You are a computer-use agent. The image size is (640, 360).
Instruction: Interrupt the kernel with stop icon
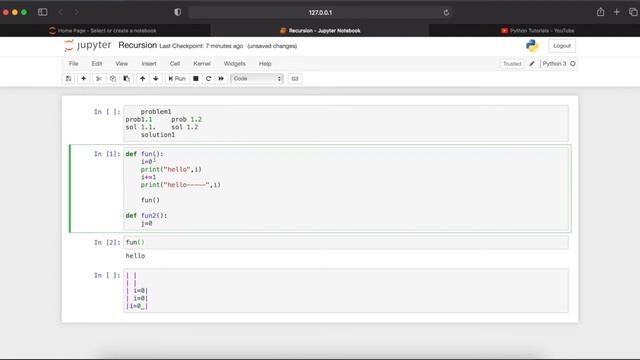pos(196,78)
